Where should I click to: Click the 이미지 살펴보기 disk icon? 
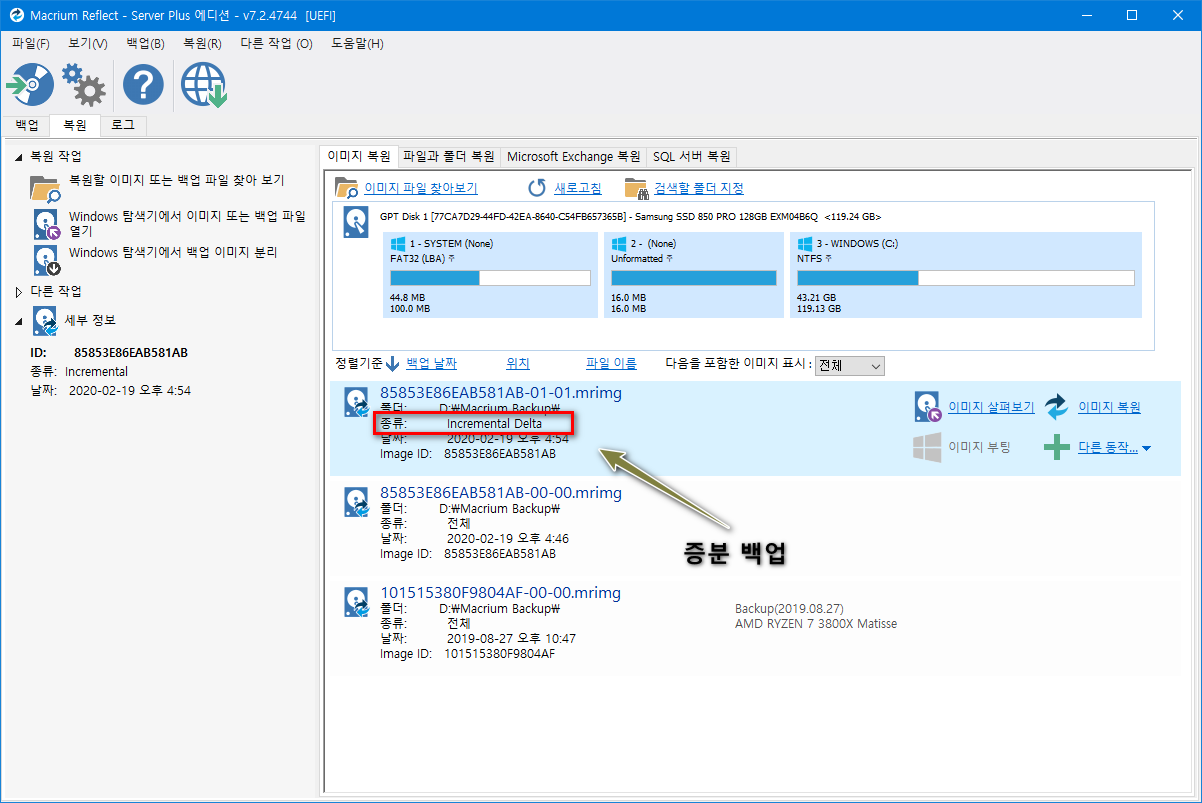pyautogui.click(x=928, y=407)
